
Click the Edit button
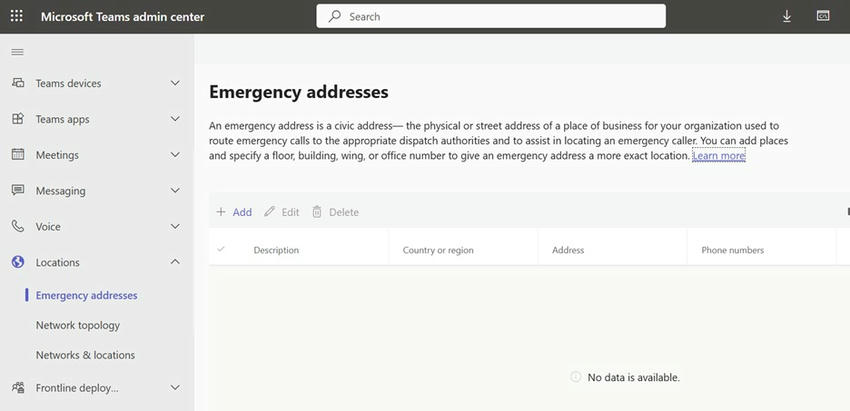pos(282,212)
